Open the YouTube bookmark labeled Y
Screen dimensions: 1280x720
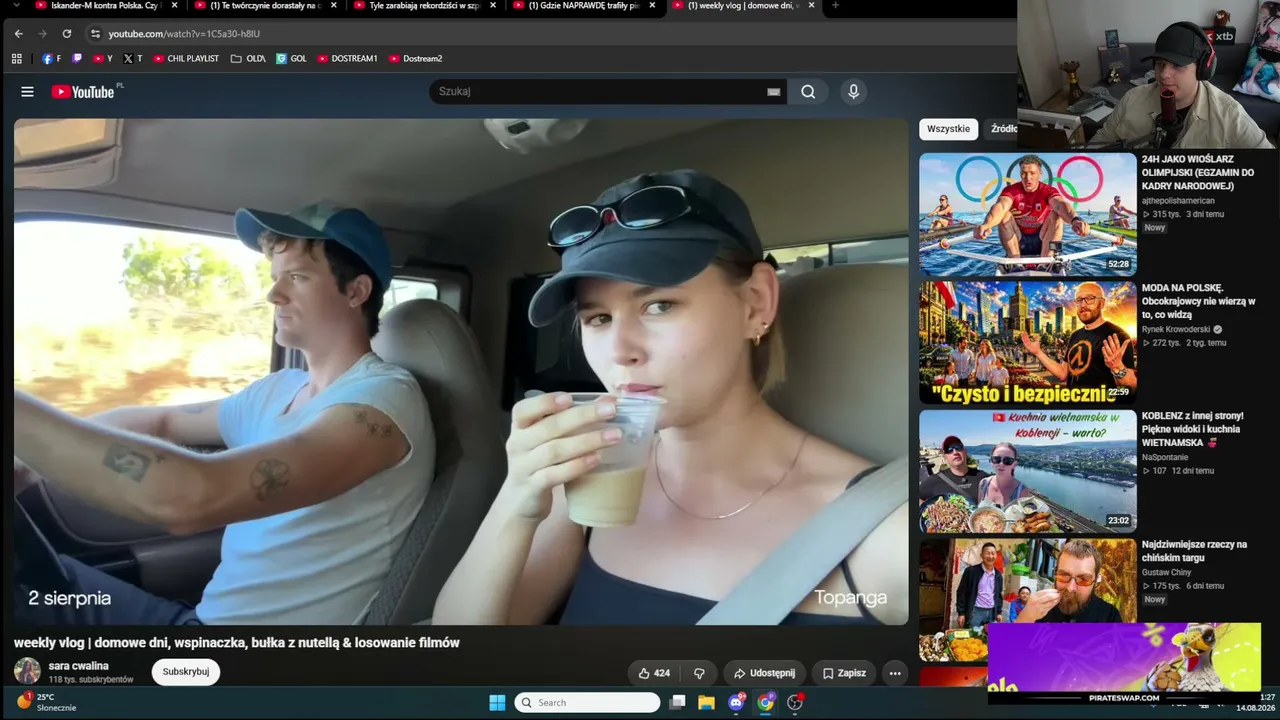pos(103,59)
